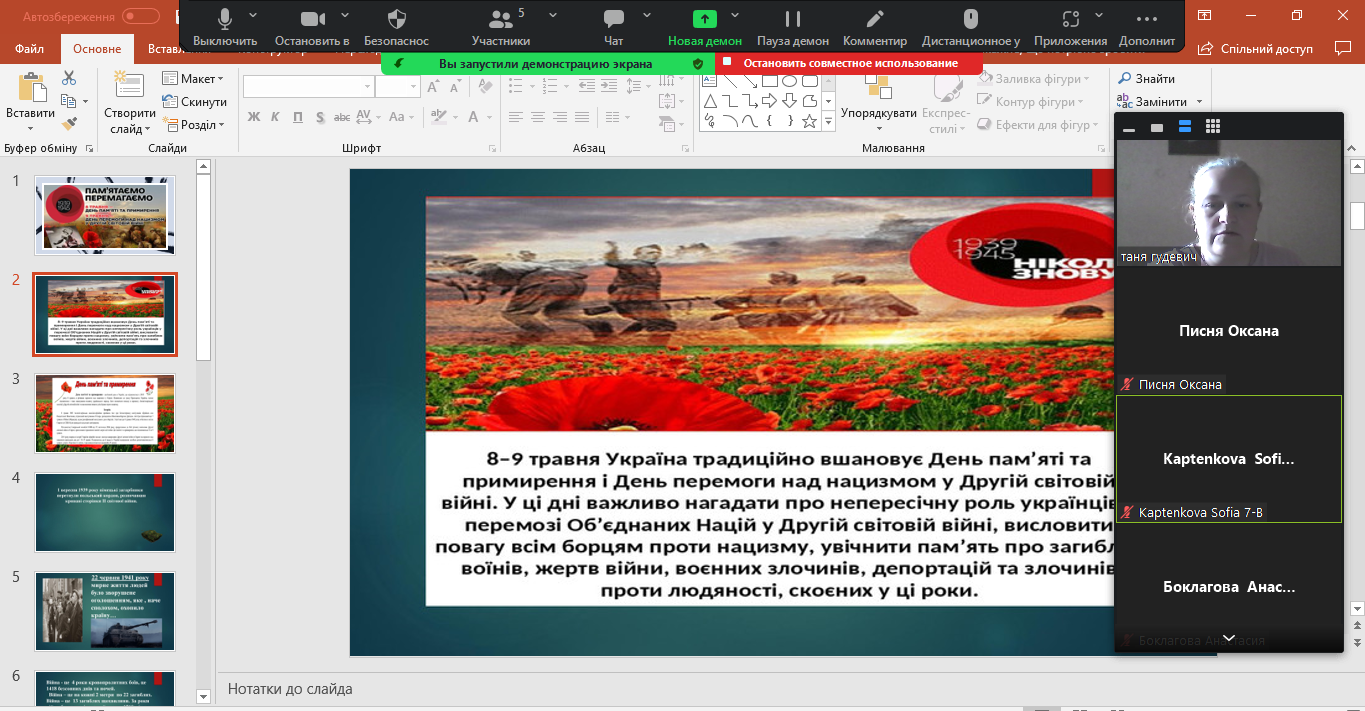Open the Макет layout dropdown

[x=194, y=79]
